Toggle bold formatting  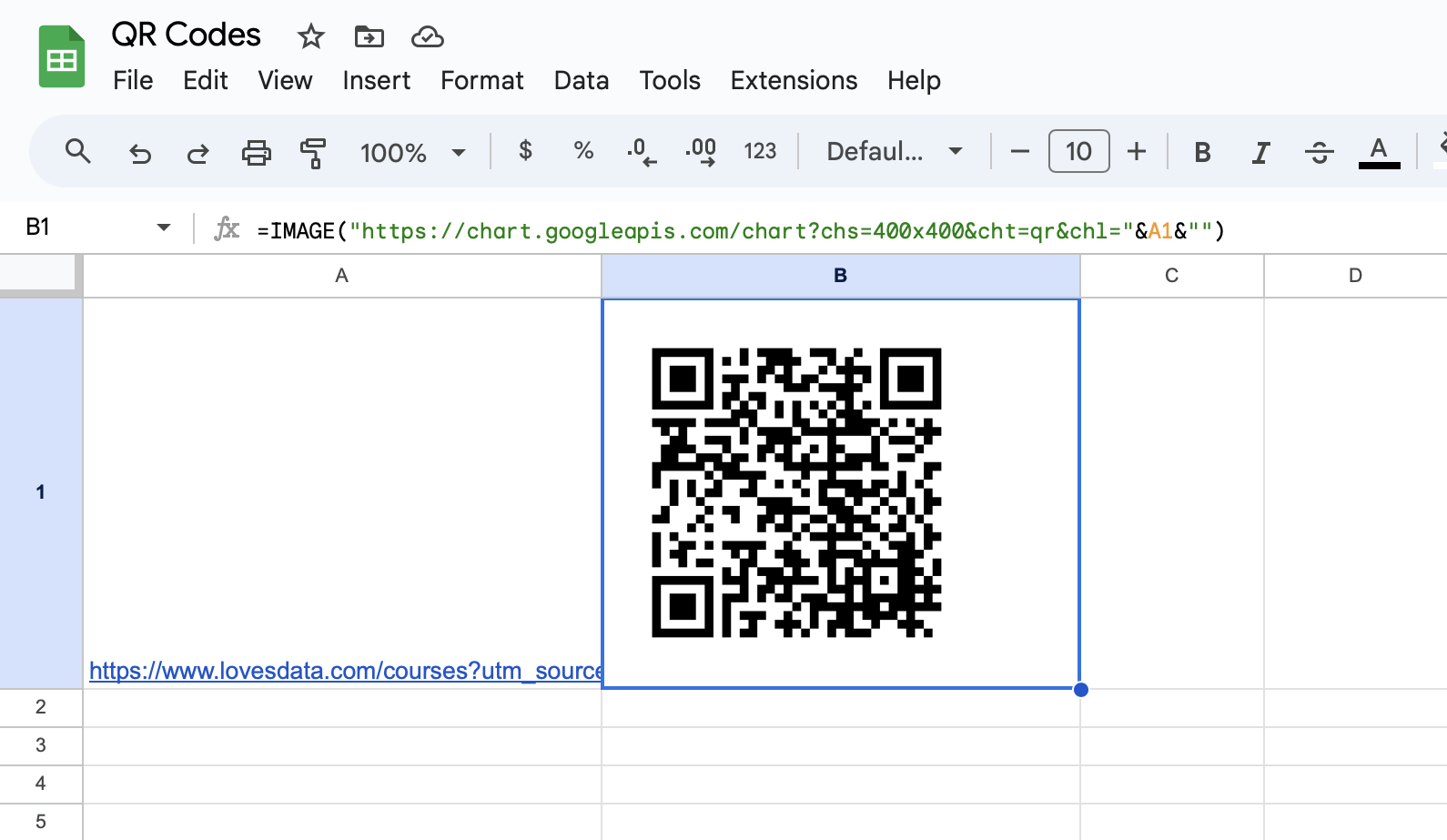pos(1202,152)
